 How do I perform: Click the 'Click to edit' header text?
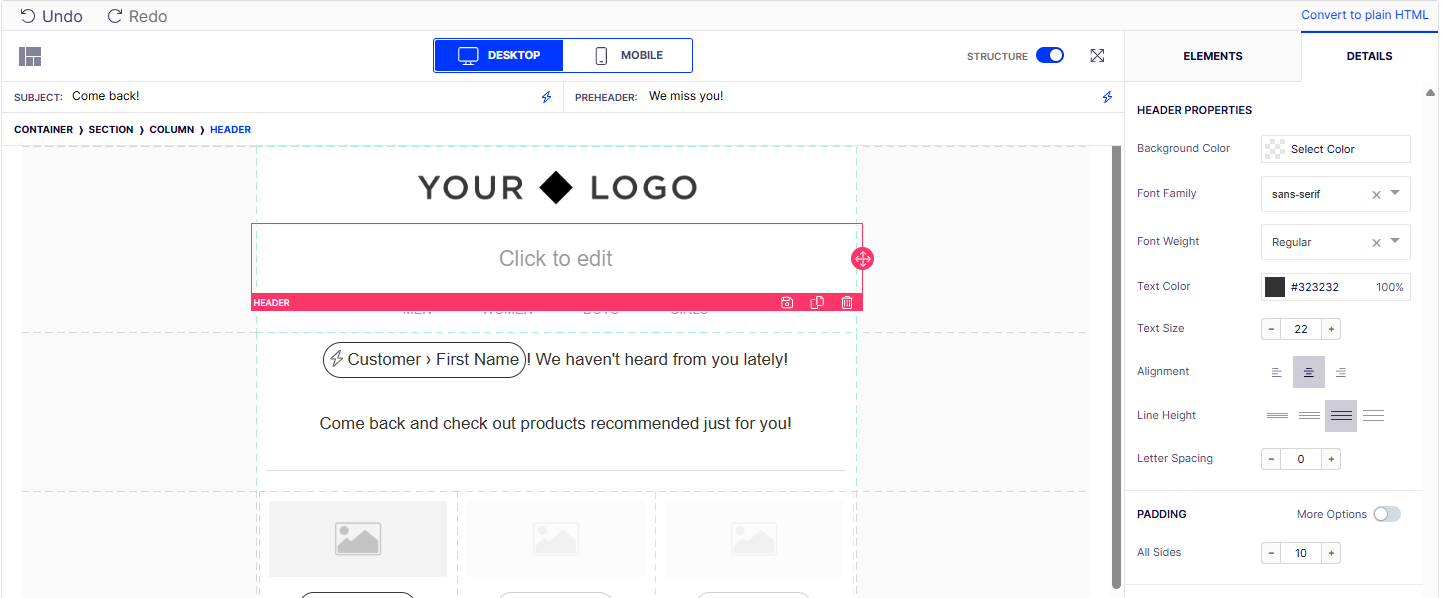point(556,259)
